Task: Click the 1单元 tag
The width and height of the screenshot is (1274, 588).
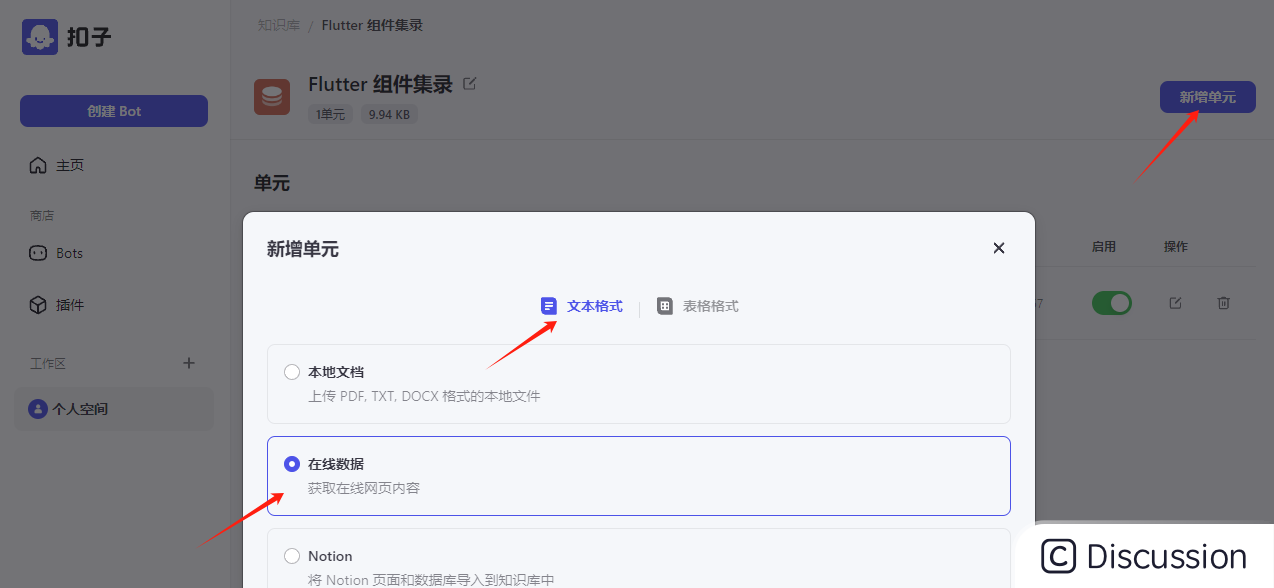Action: click(x=330, y=114)
